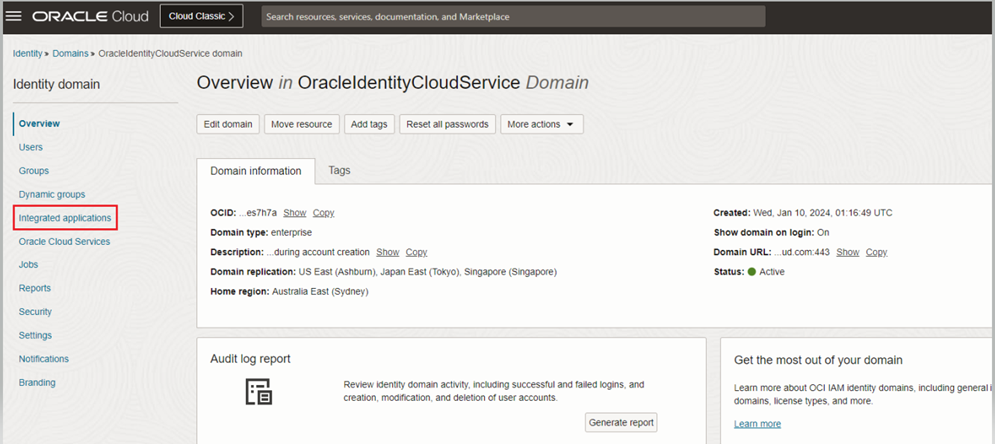Show the full Description
The height and width of the screenshot is (444, 995).
click(x=388, y=252)
